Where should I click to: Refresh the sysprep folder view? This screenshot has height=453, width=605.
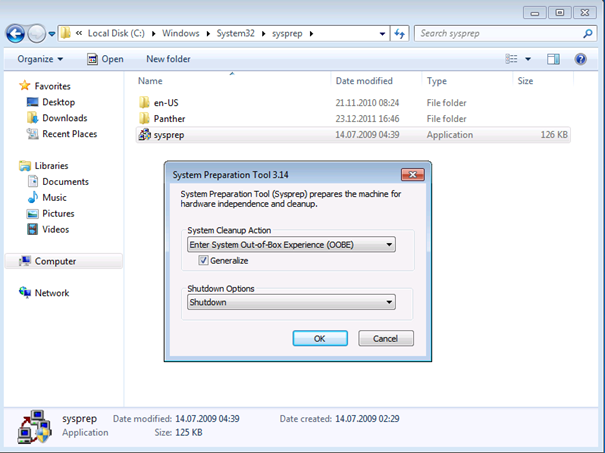click(399, 34)
